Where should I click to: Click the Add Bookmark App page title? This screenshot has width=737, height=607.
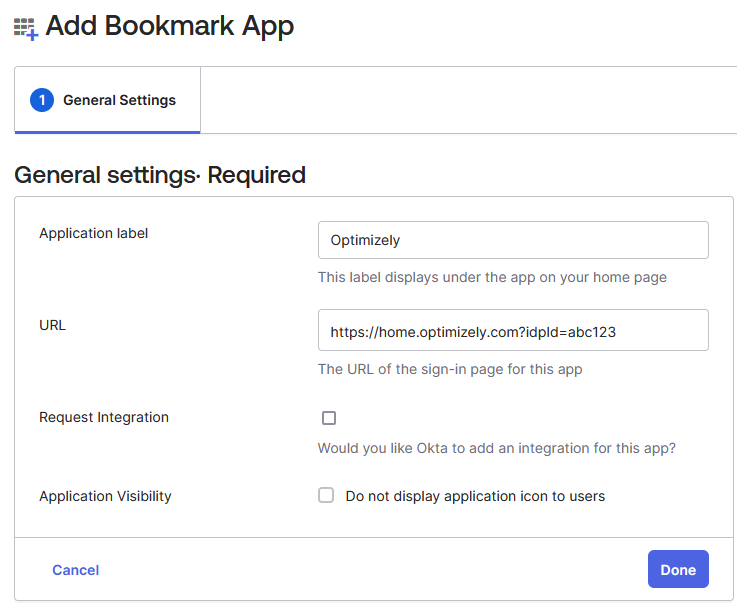[x=170, y=26]
